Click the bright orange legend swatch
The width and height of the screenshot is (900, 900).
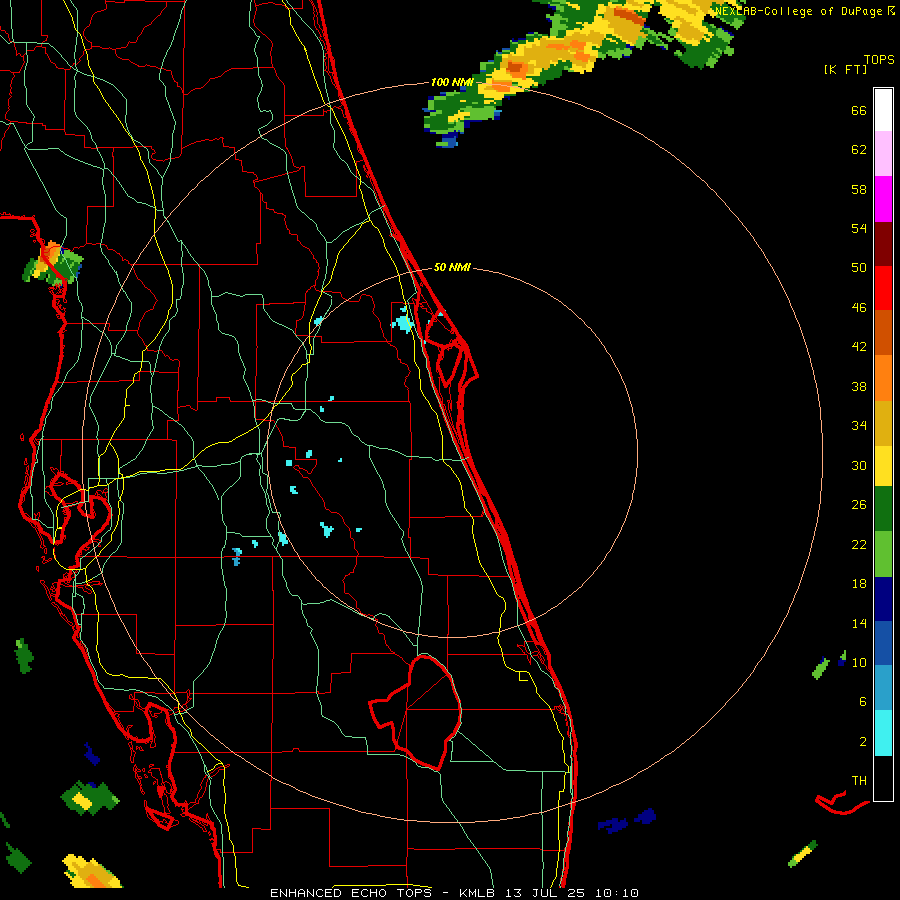coord(883,378)
